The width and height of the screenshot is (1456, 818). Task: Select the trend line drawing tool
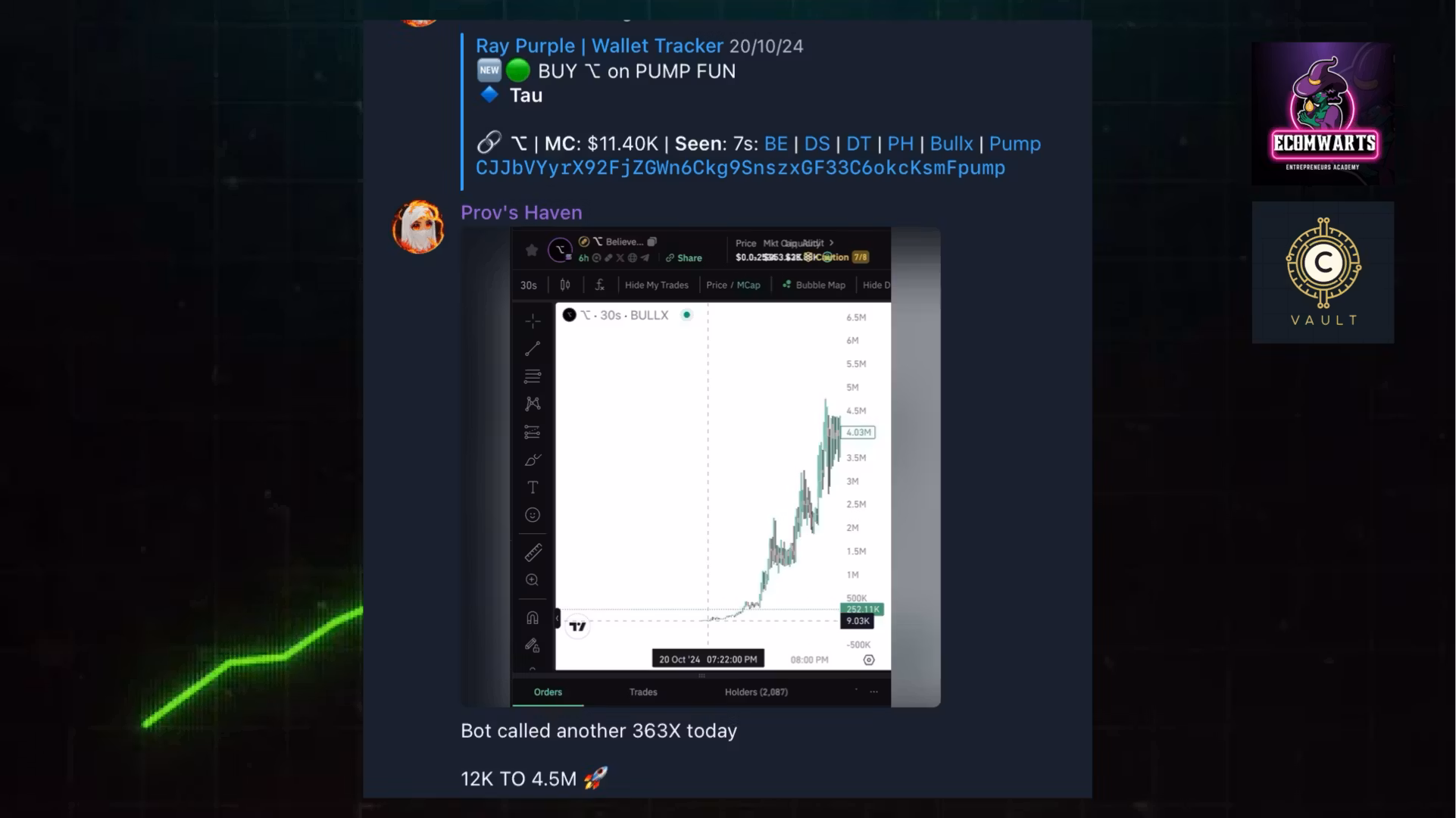pyautogui.click(x=533, y=348)
